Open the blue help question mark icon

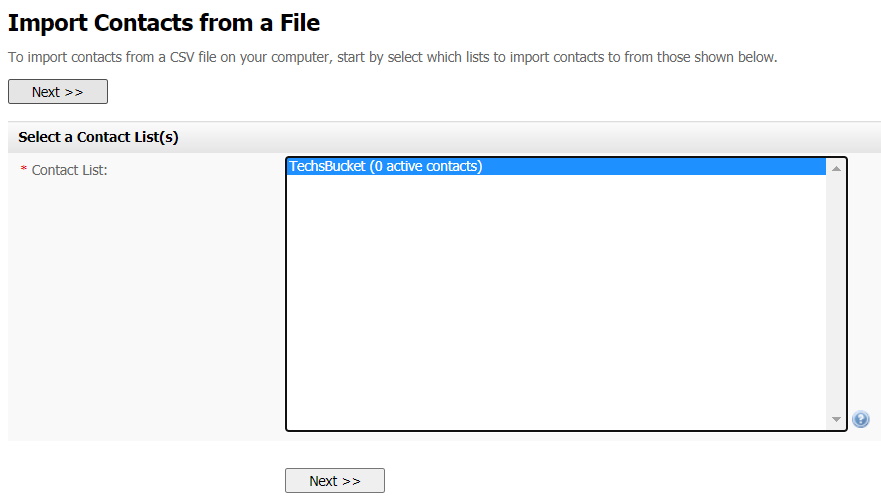pos(860,419)
